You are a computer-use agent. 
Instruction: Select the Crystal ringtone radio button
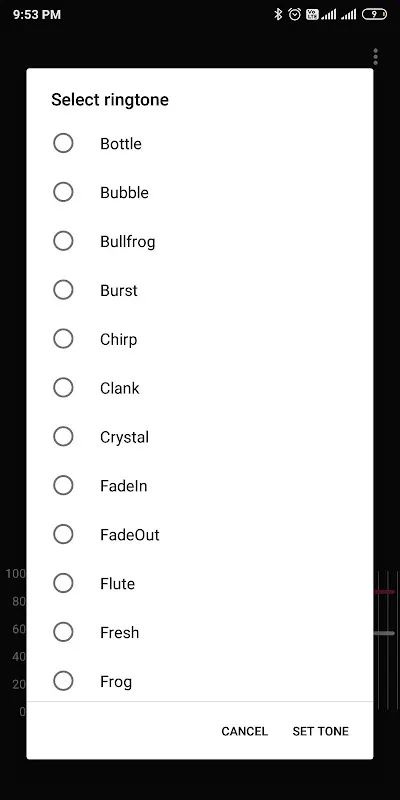pos(63,437)
